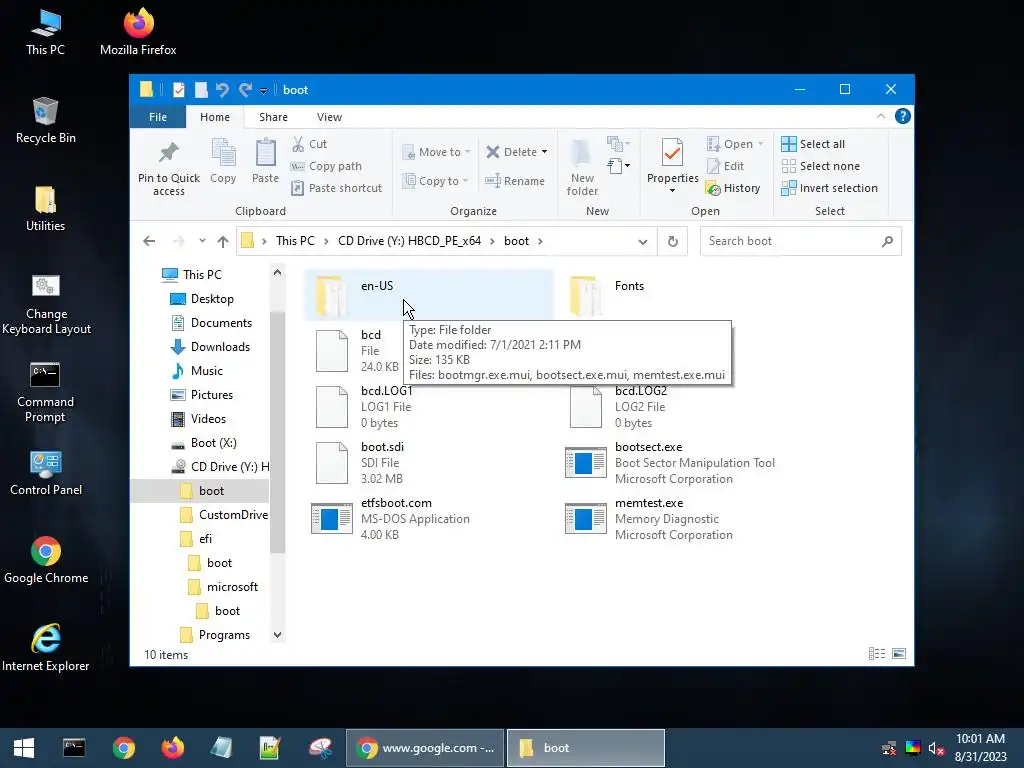Click muted volume icon in tray

[x=936, y=748]
